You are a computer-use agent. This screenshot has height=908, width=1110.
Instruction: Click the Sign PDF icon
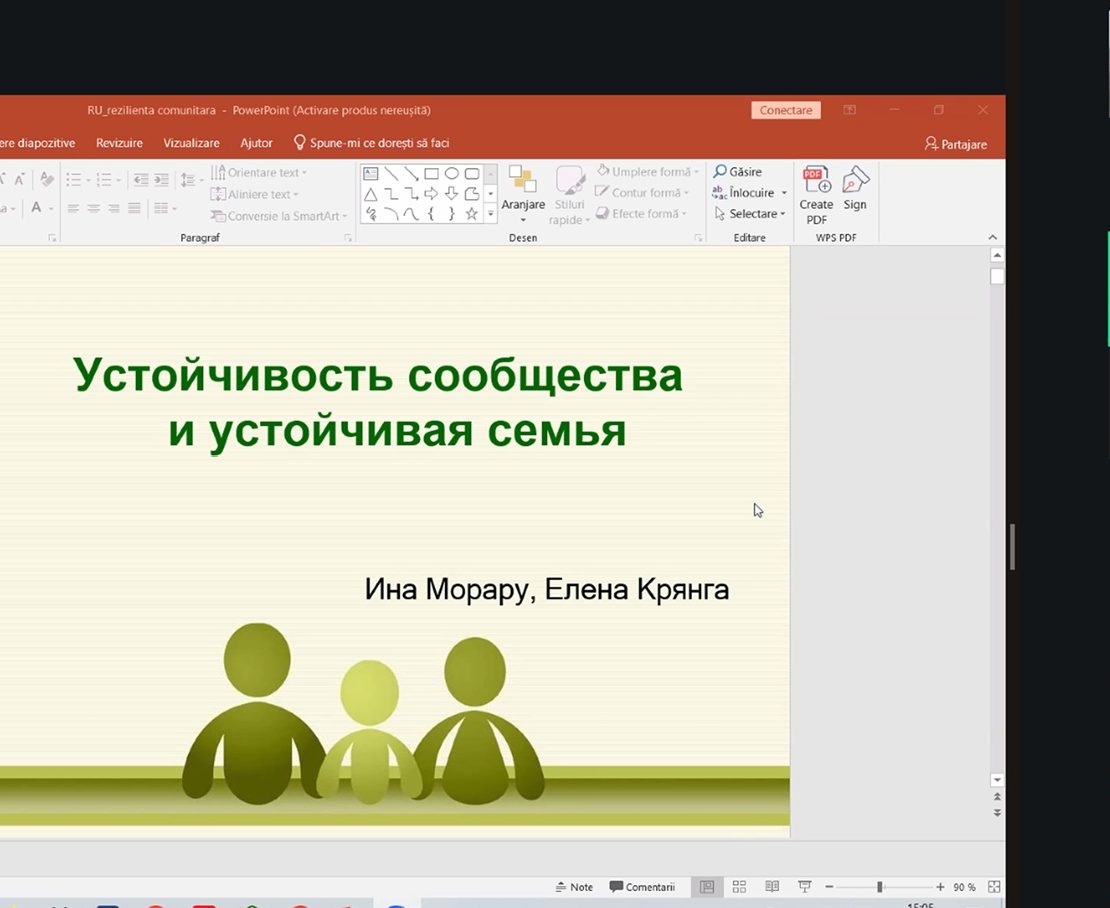(855, 181)
